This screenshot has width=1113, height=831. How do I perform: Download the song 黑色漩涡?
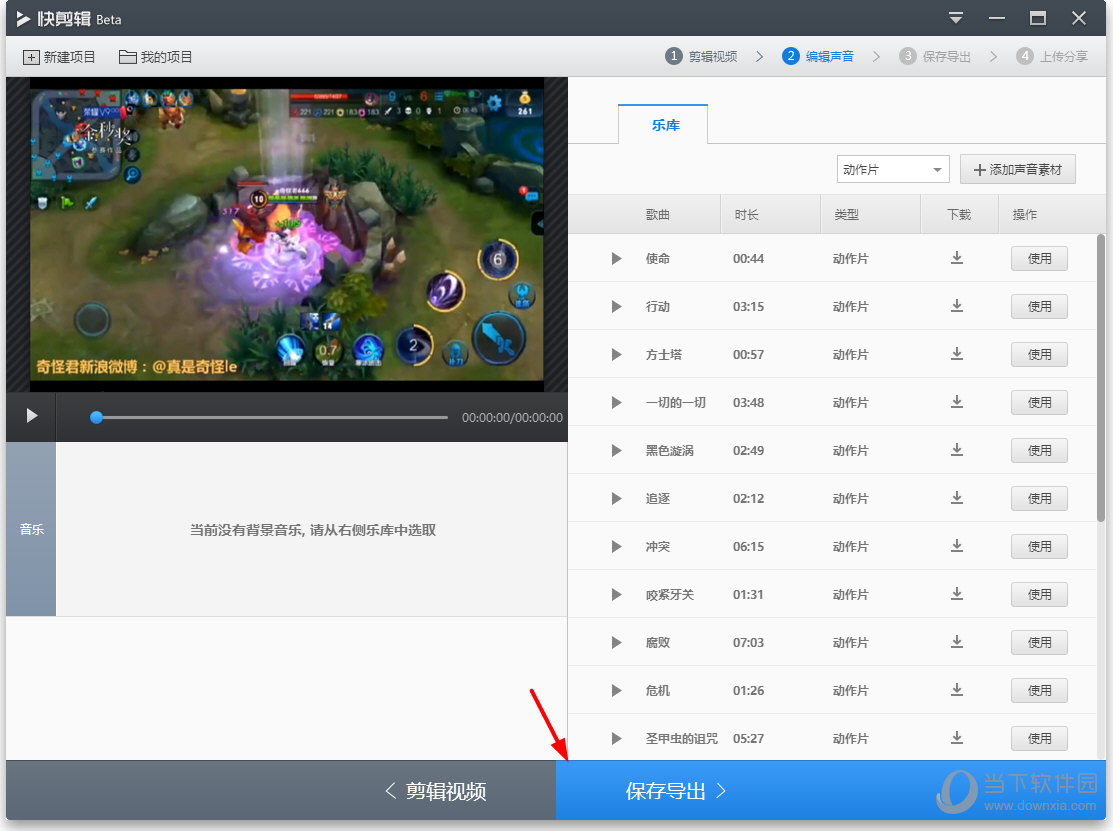[x=957, y=450]
